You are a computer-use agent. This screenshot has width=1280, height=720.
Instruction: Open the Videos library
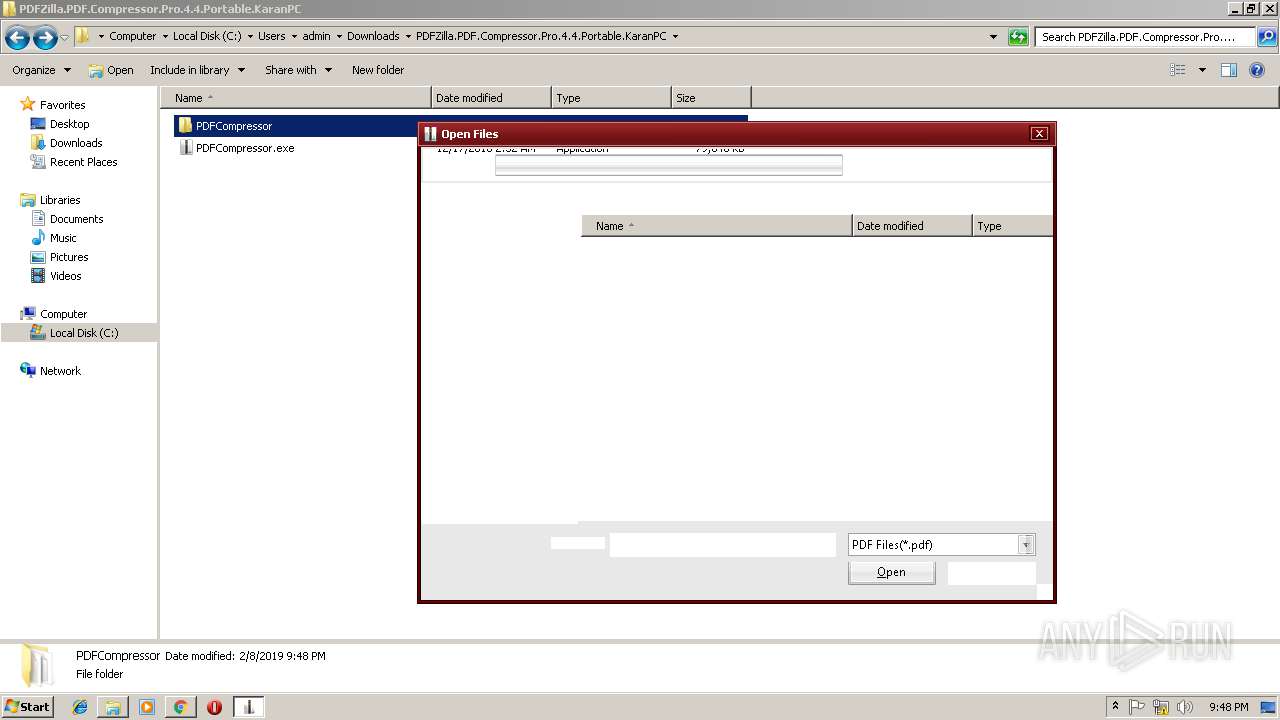click(65, 276)
